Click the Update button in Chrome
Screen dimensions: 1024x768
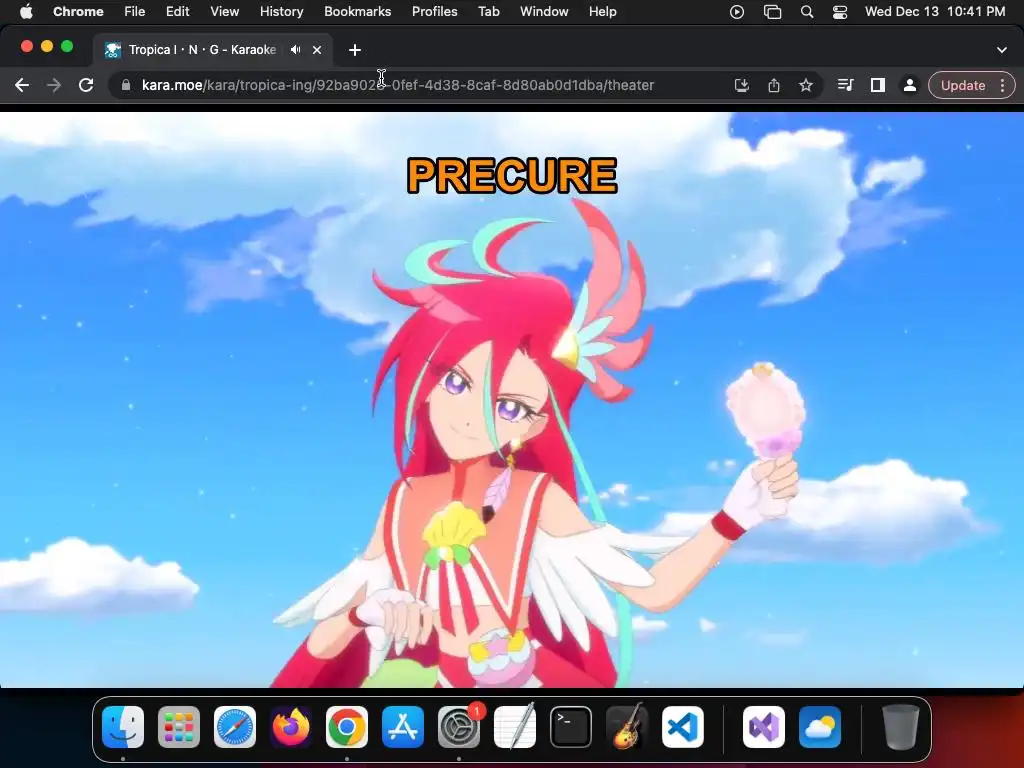pyautogui.click(x=963, y=86)
